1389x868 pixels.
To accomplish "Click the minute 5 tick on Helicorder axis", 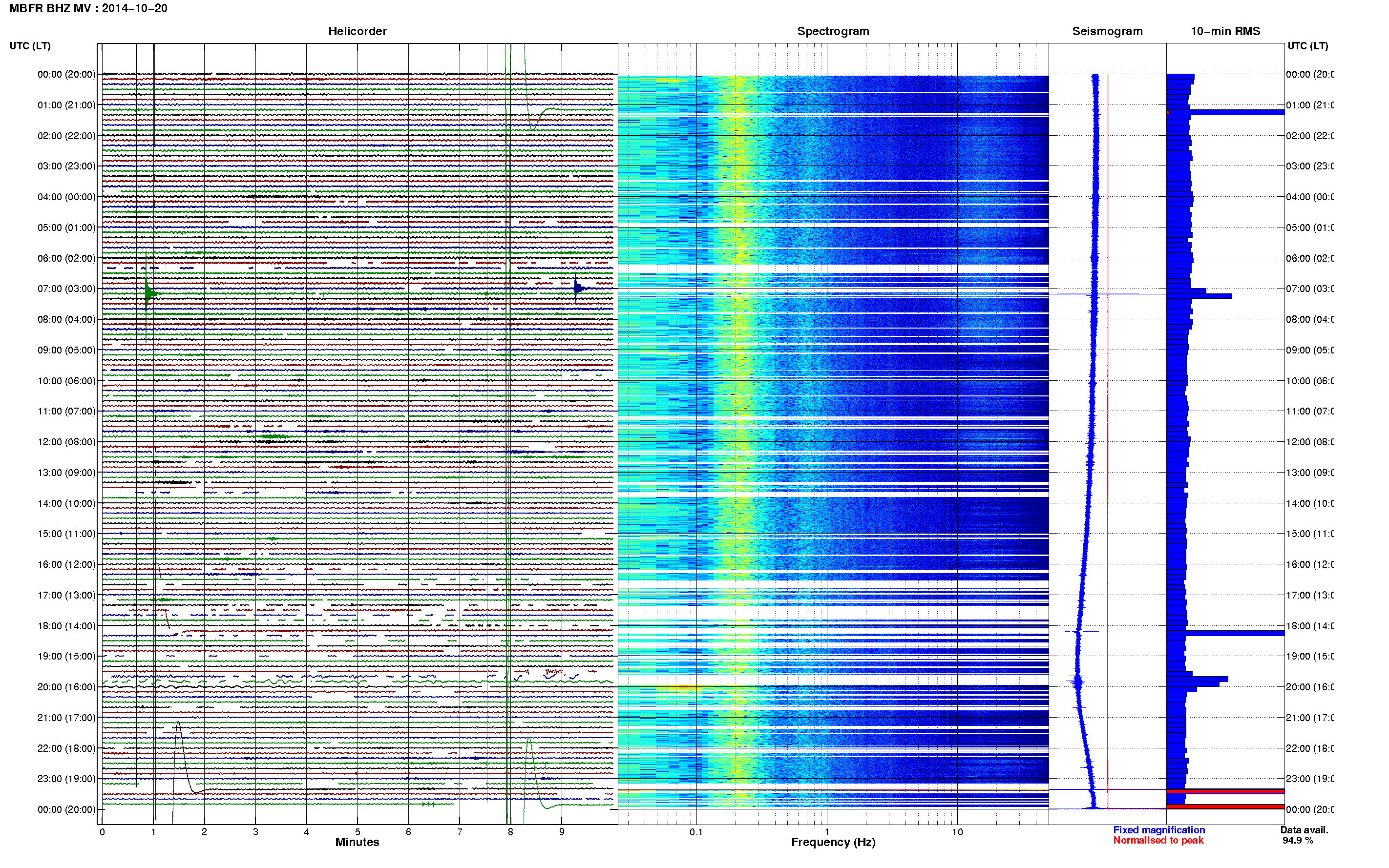I will pos(357,832).
